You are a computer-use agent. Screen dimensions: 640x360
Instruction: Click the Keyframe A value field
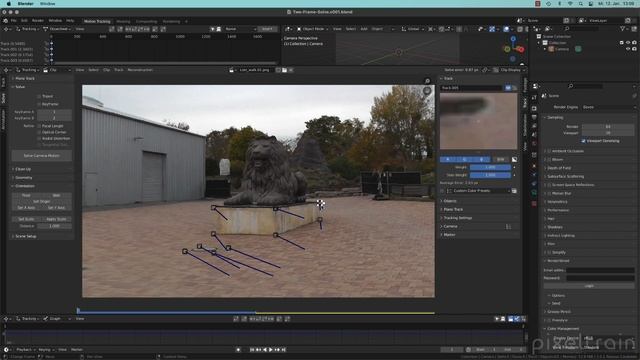[x=54, y=112]
